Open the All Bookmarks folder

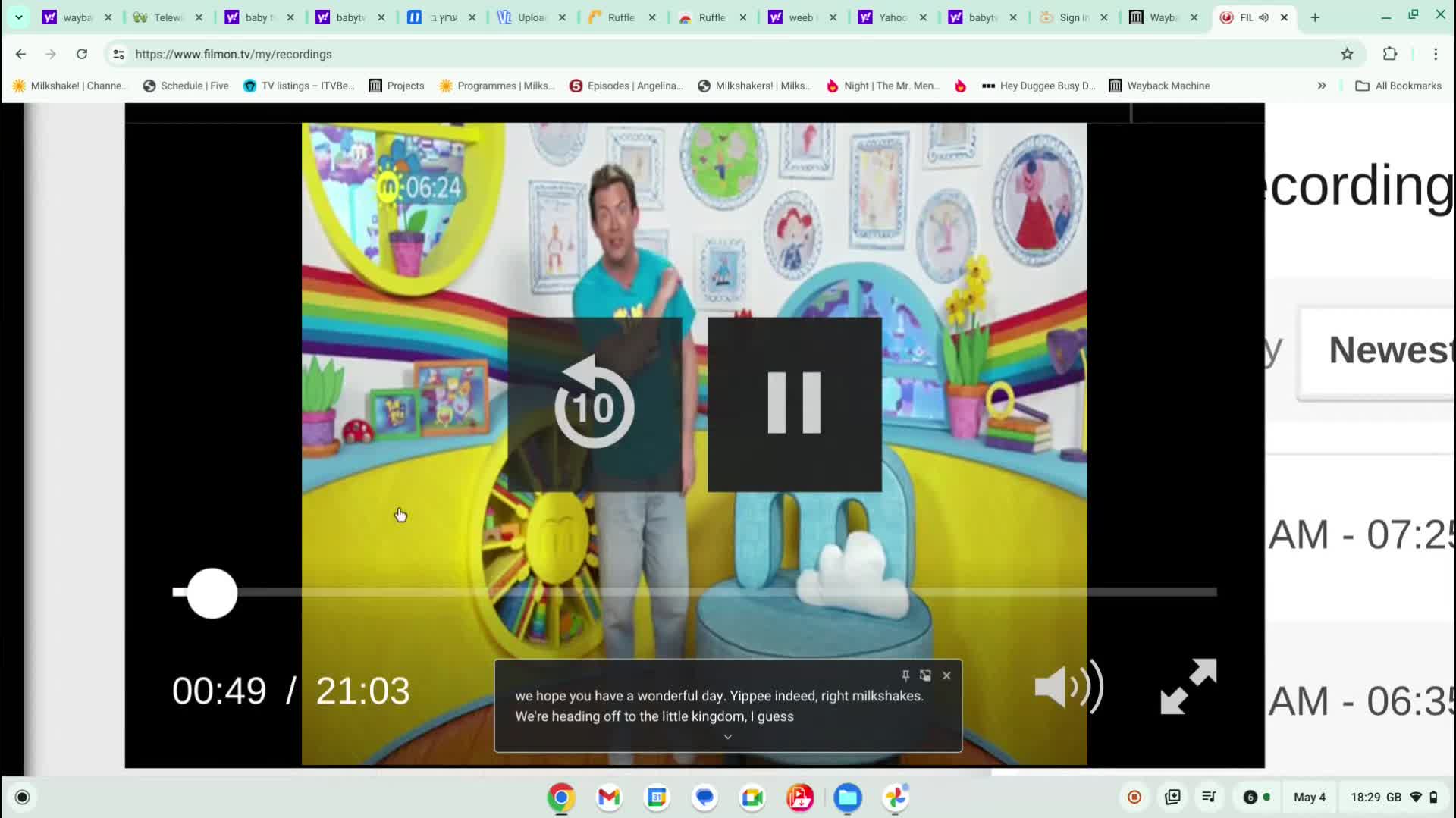(1399, 86)
